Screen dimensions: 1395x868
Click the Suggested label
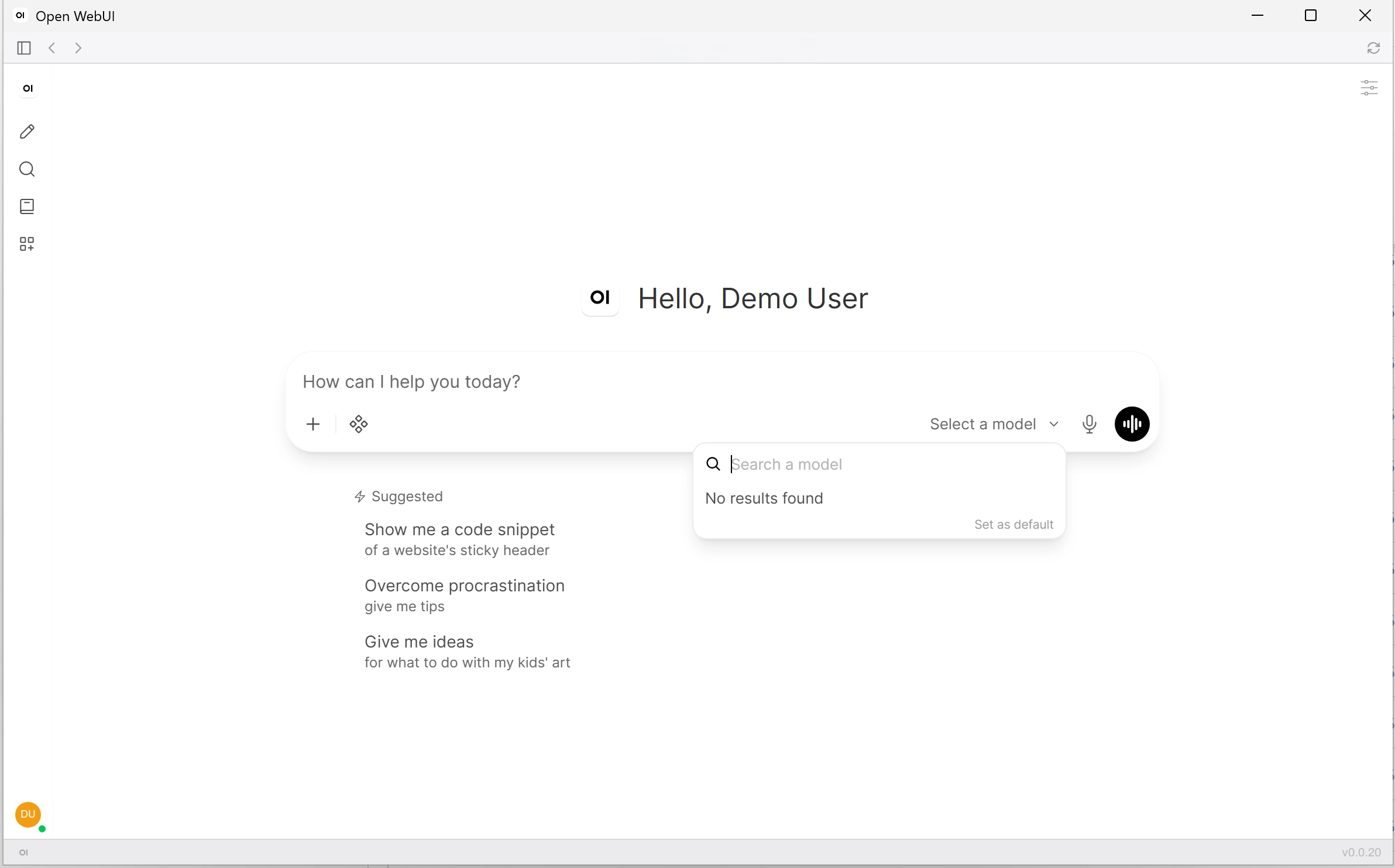(x=407, y=497)
